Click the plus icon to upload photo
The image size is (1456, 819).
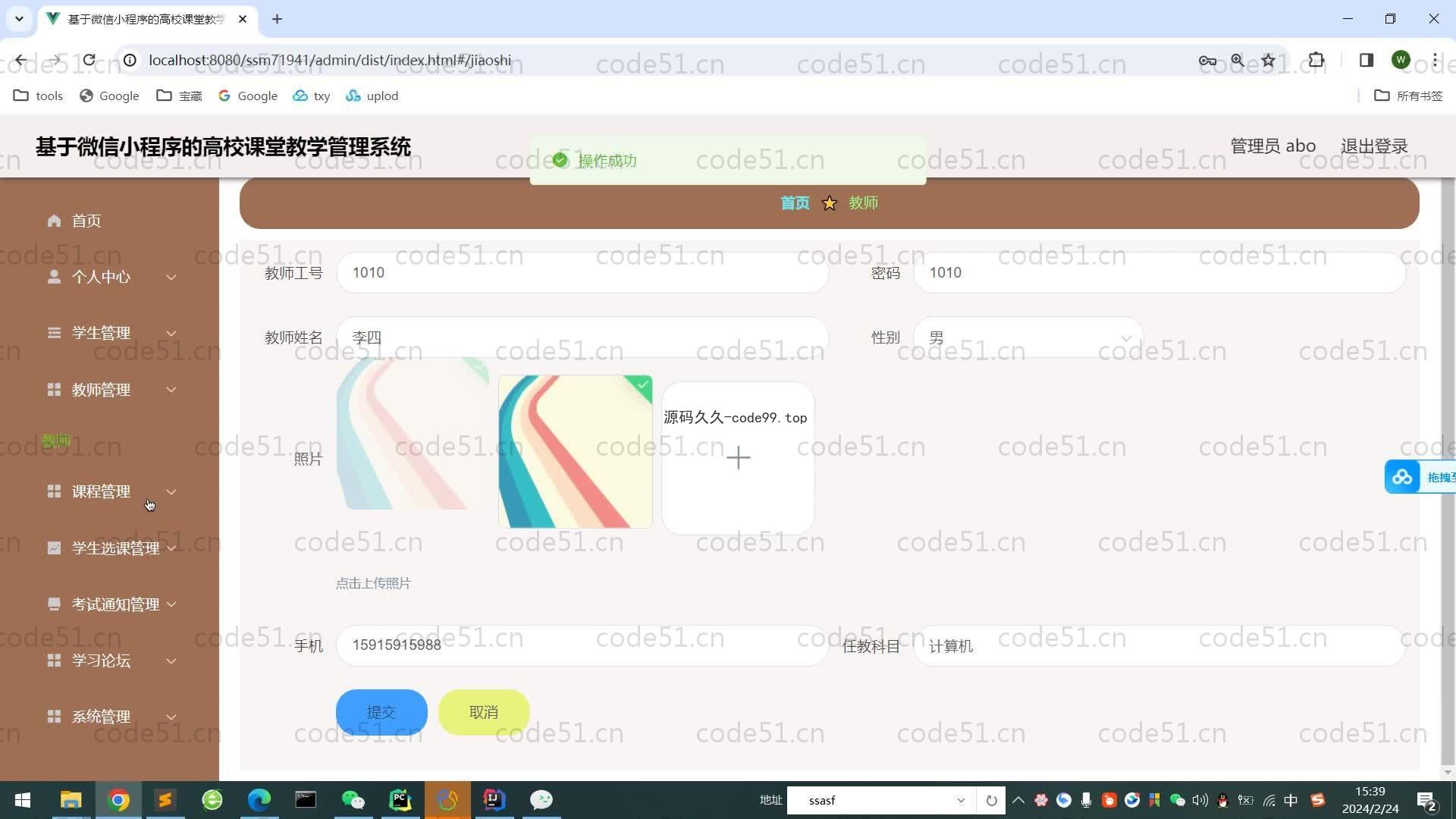click(738, 458)
